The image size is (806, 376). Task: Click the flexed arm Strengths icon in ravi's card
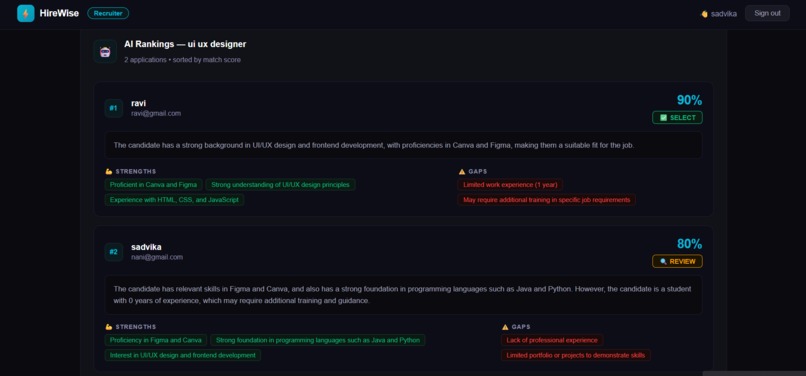click(108, 171)
